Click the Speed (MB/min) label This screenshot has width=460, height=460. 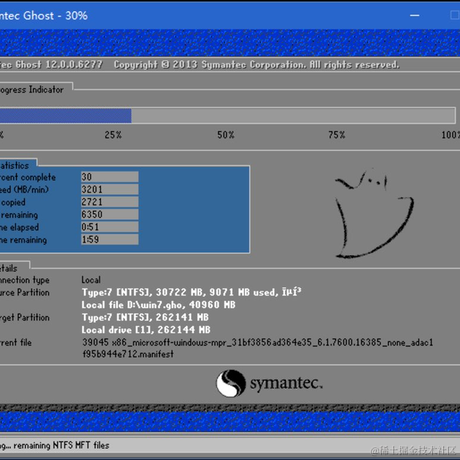point(24,190)
